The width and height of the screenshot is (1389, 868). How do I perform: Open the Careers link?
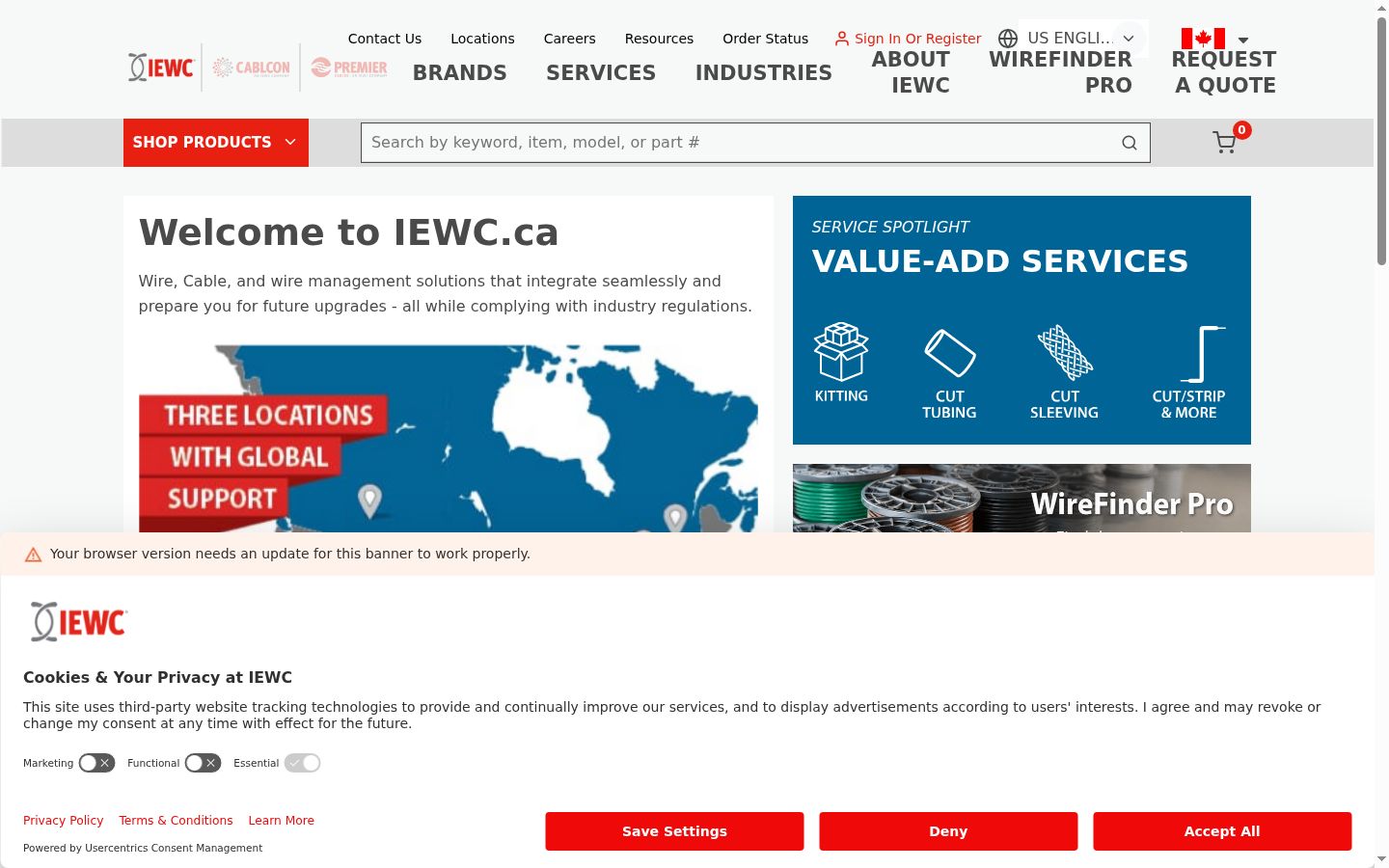coord(569,39)
